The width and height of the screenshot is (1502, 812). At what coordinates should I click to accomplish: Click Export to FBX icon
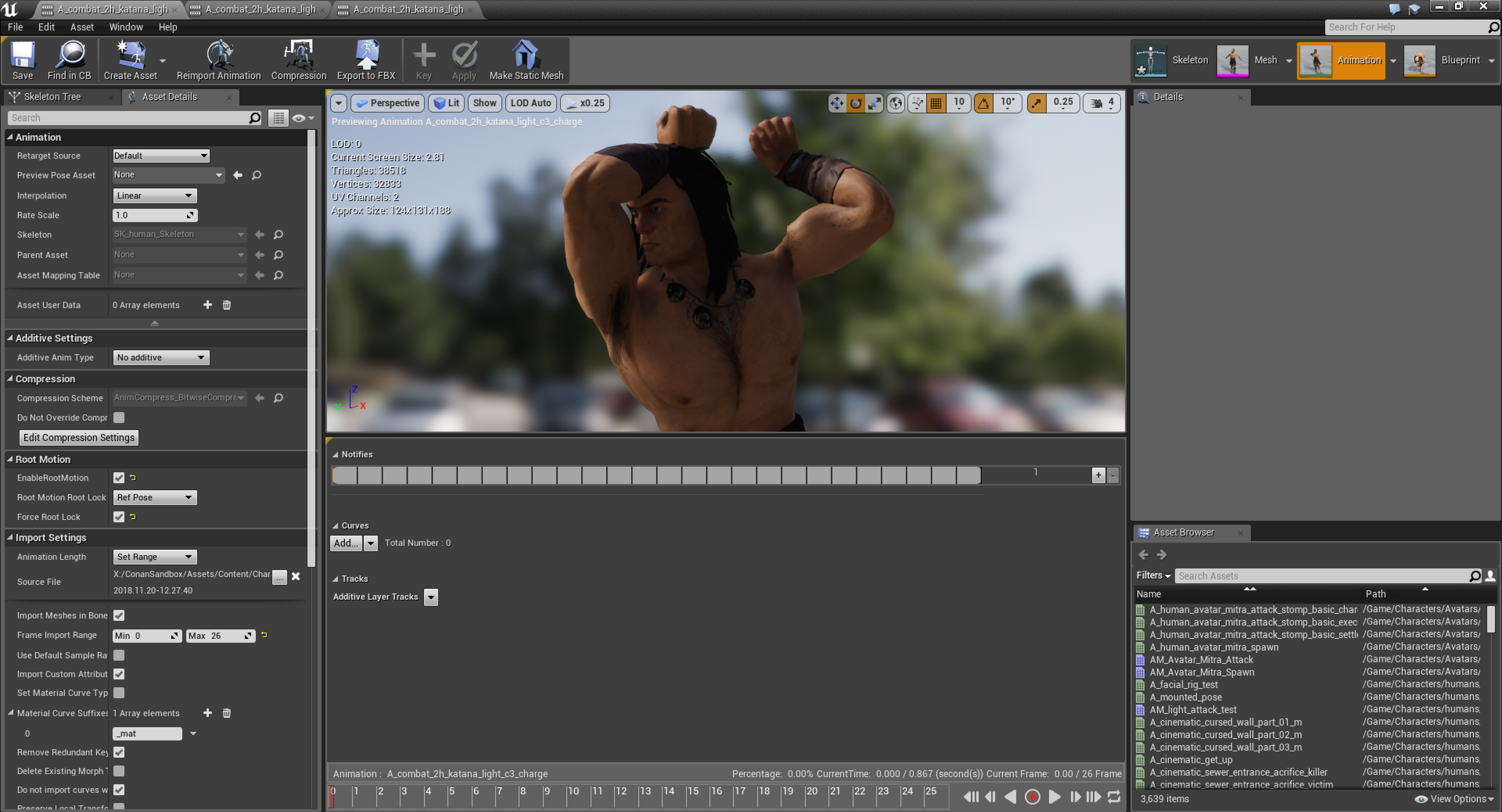click(x=366, y=59)
